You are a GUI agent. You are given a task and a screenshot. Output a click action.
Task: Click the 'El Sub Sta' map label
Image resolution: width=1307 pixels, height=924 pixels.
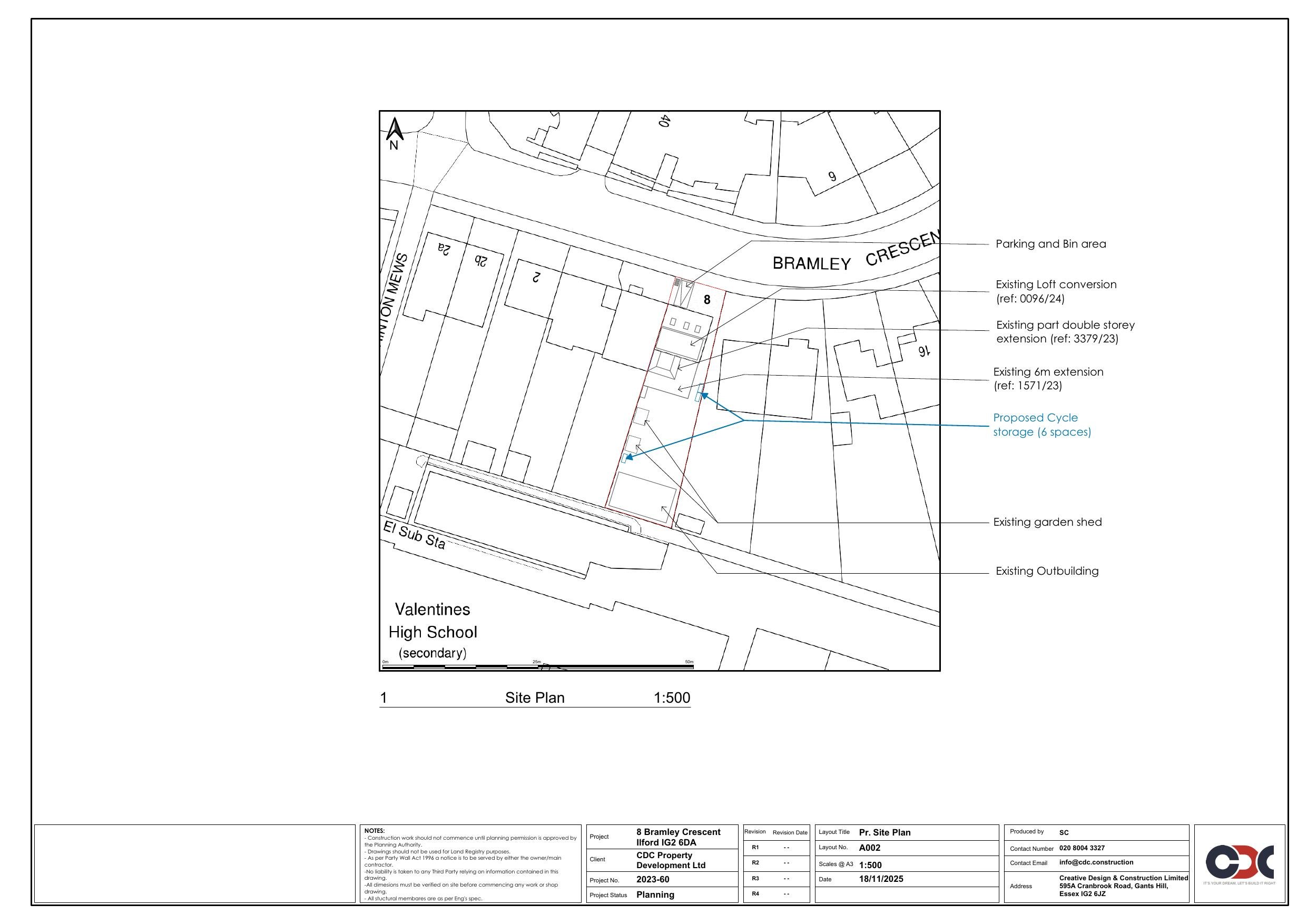coord(414,535)
